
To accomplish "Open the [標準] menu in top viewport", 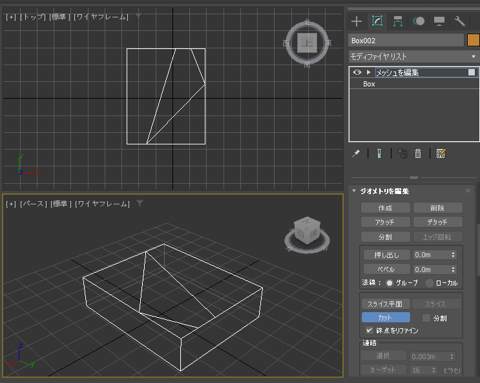I will 59,17.
